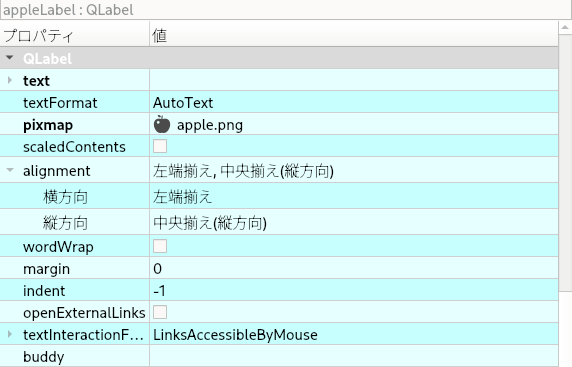Click the scrollbar up arrow
Viewport: 572px width, 367px height.
(x=565, y=27)
